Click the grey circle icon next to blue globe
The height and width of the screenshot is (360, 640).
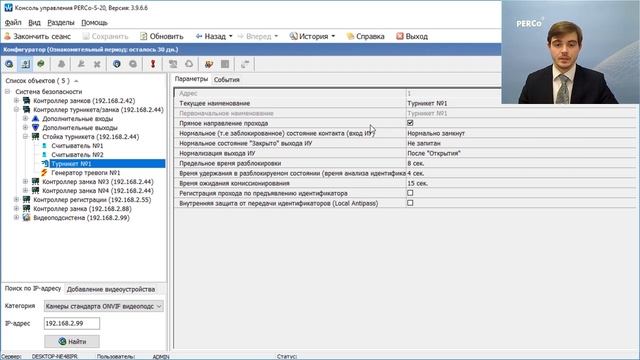coord(133,64)
